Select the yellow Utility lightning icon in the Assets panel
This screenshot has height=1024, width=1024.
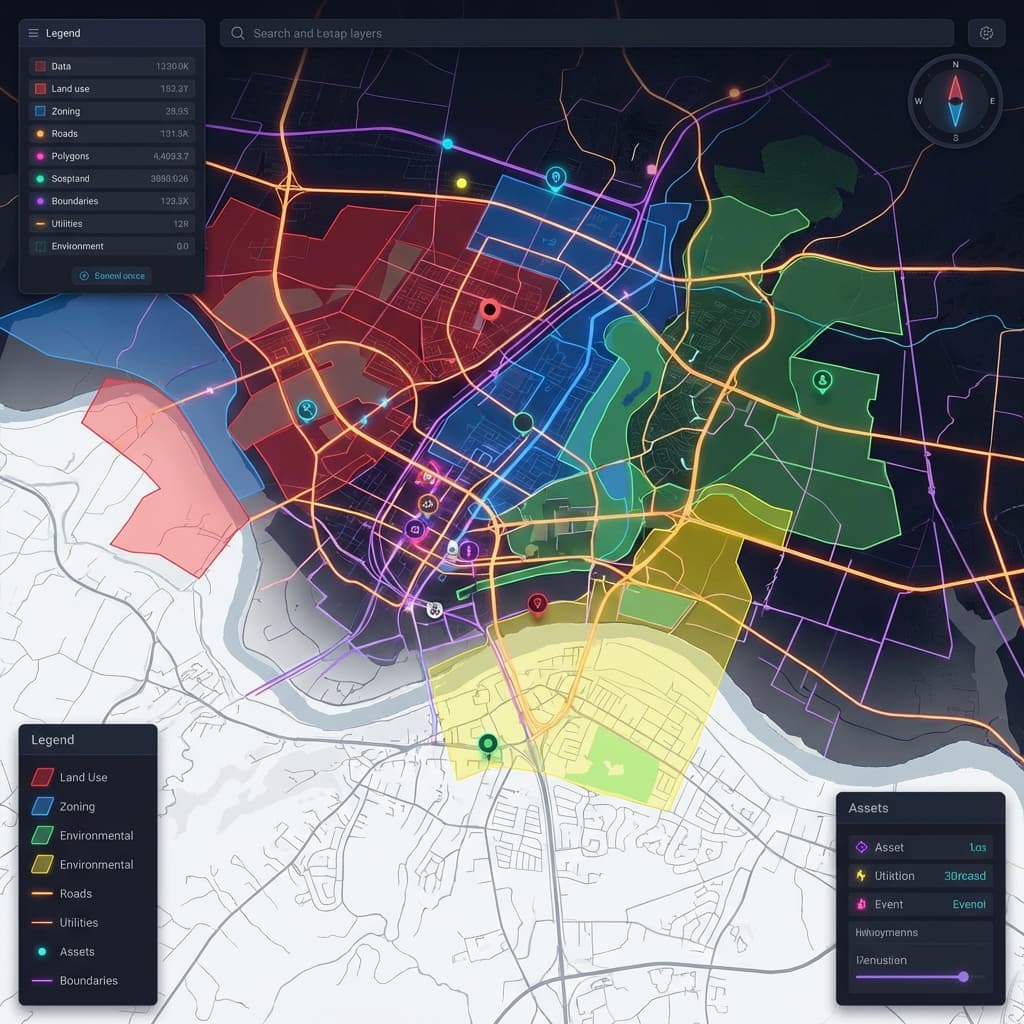pos(862,875)
